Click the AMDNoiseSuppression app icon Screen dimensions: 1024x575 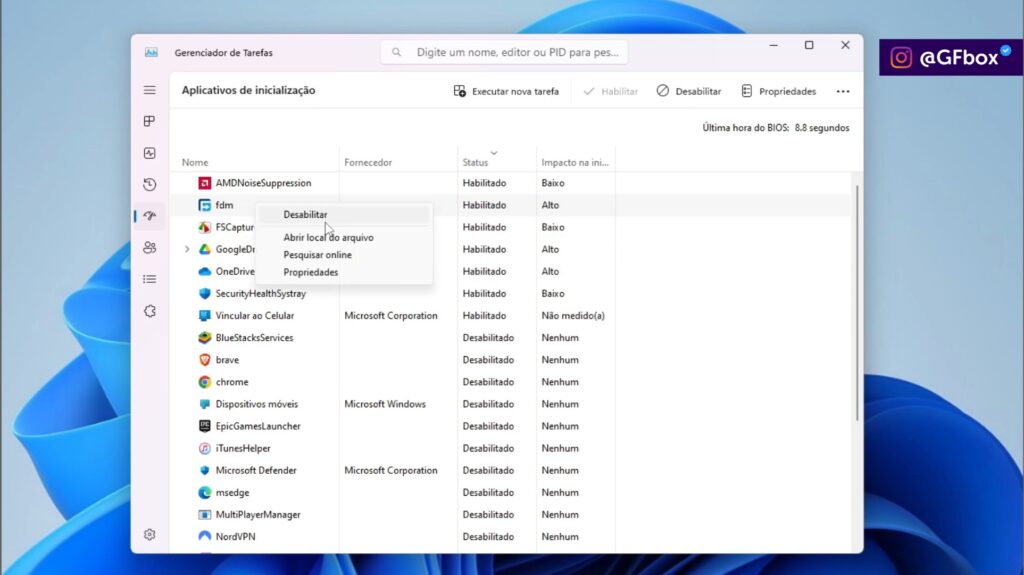click(204, 183)
